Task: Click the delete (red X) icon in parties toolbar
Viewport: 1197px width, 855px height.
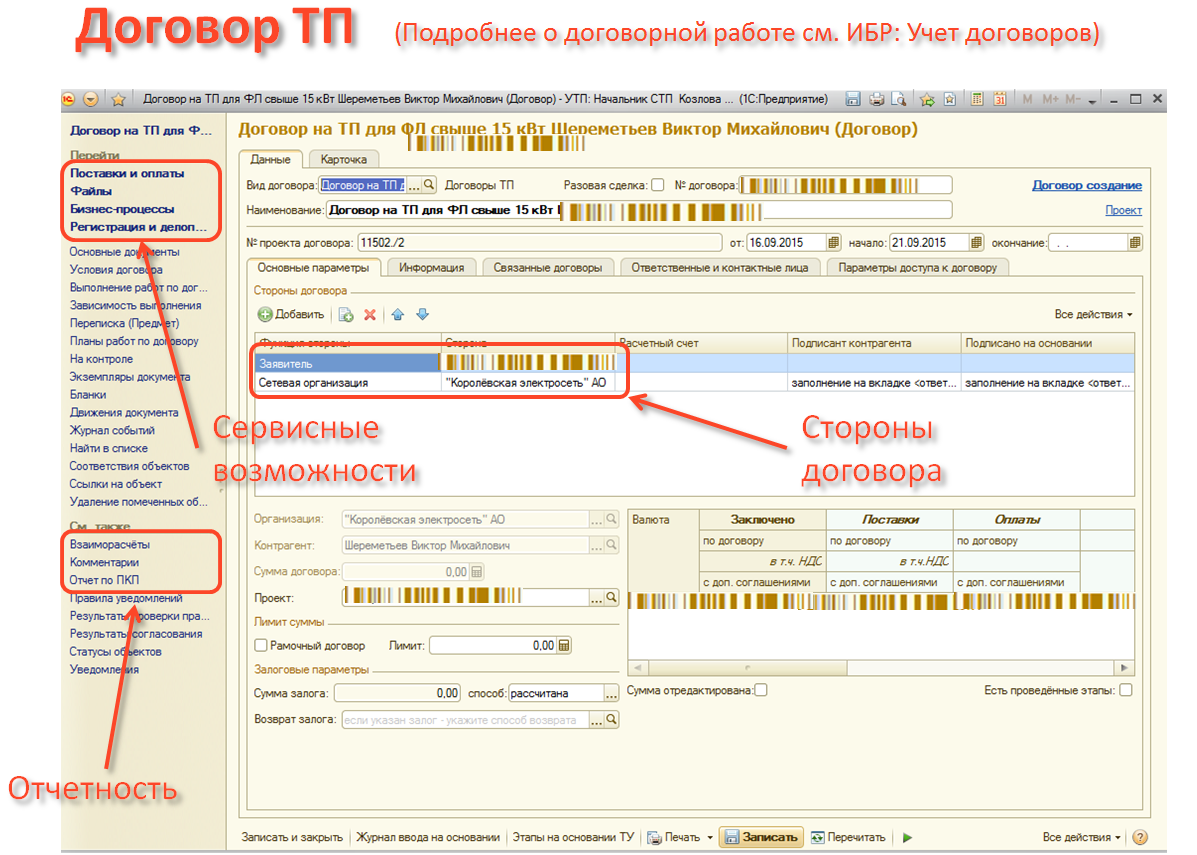Action: pos(370,315)
